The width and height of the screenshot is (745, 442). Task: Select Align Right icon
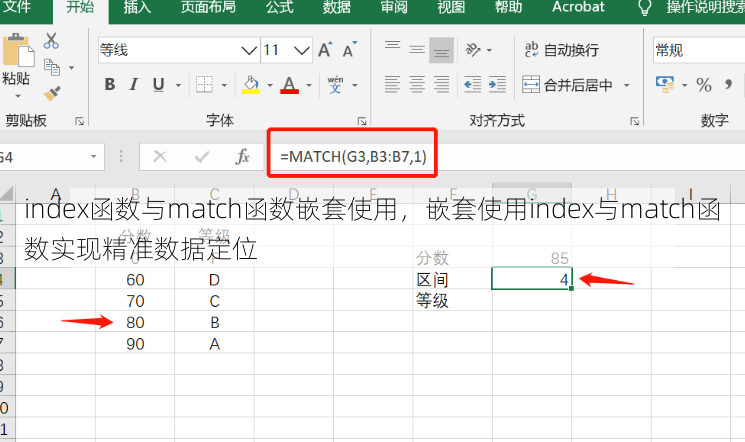441,85
